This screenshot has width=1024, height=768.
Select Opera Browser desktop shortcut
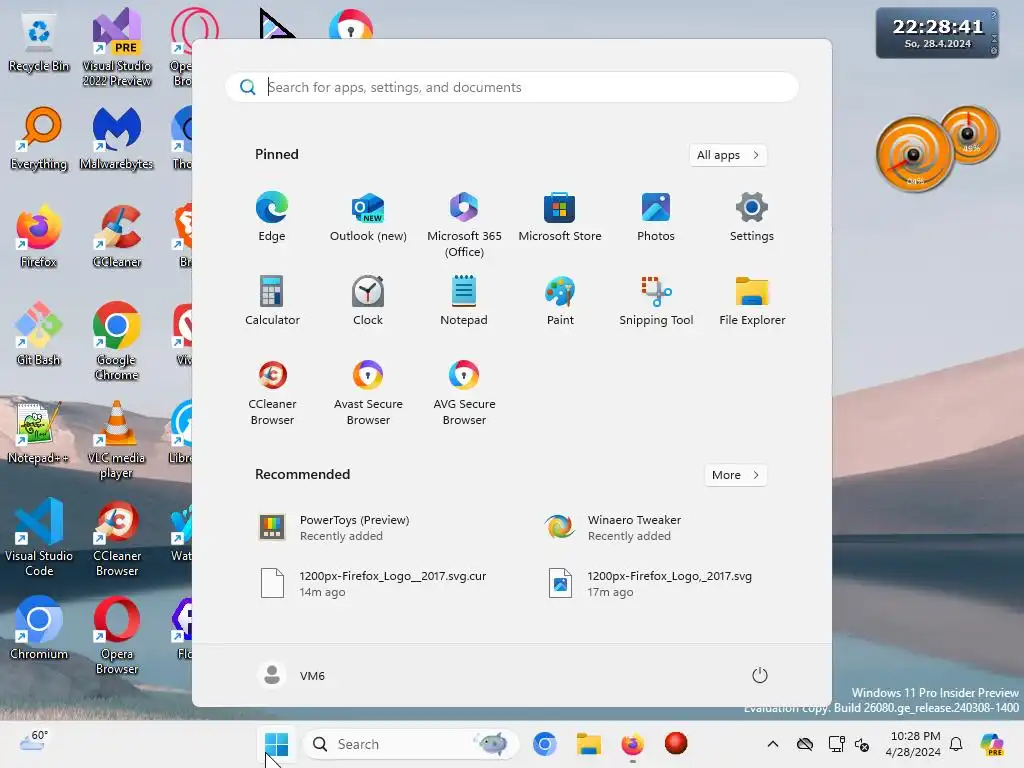click(x=117, y=635)
